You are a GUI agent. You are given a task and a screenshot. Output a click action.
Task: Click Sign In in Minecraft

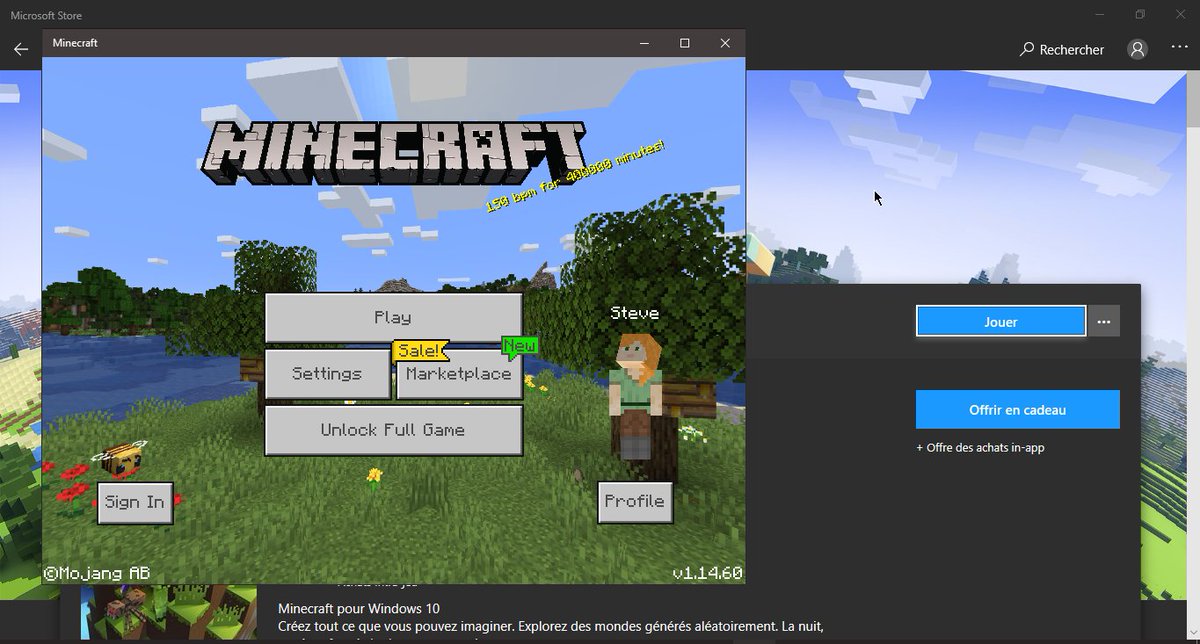pyautogui.click(x=135, y=502)
